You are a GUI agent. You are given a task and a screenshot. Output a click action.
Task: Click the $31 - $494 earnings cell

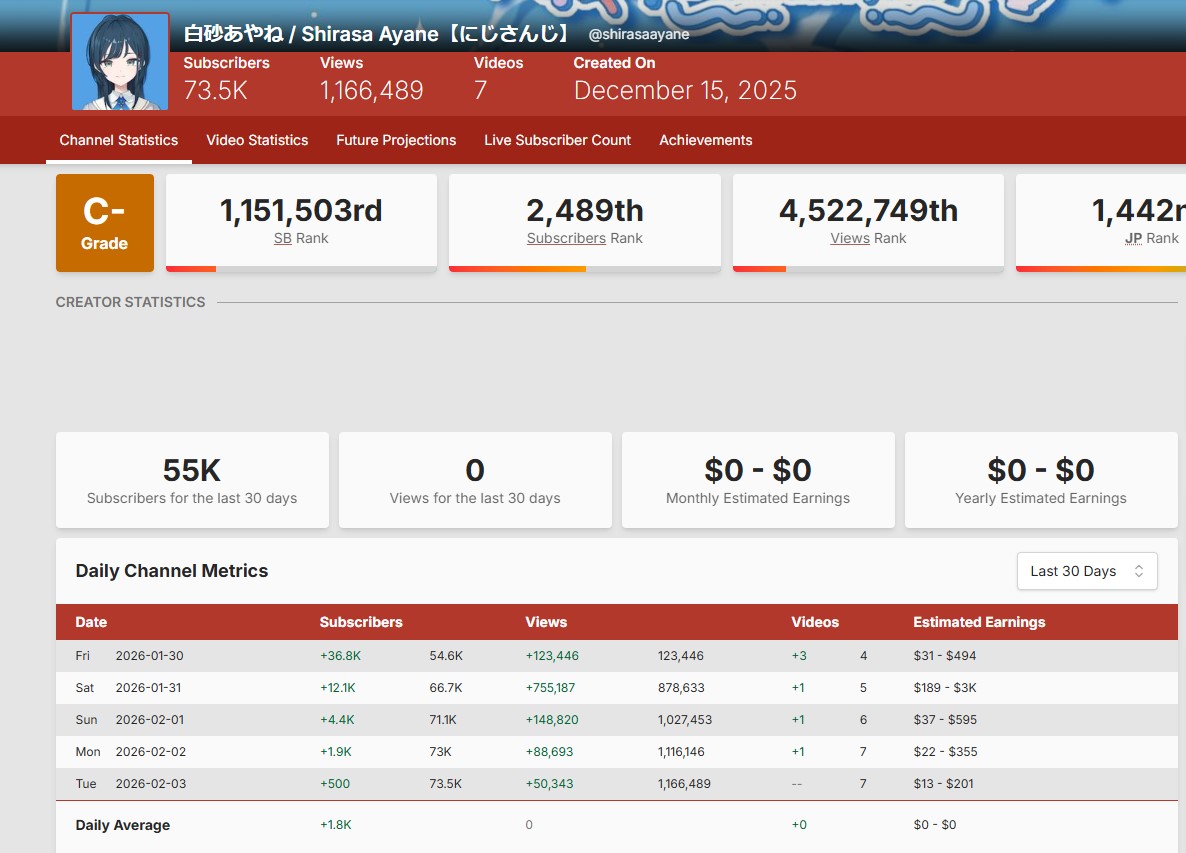click(x=945, y=656)
